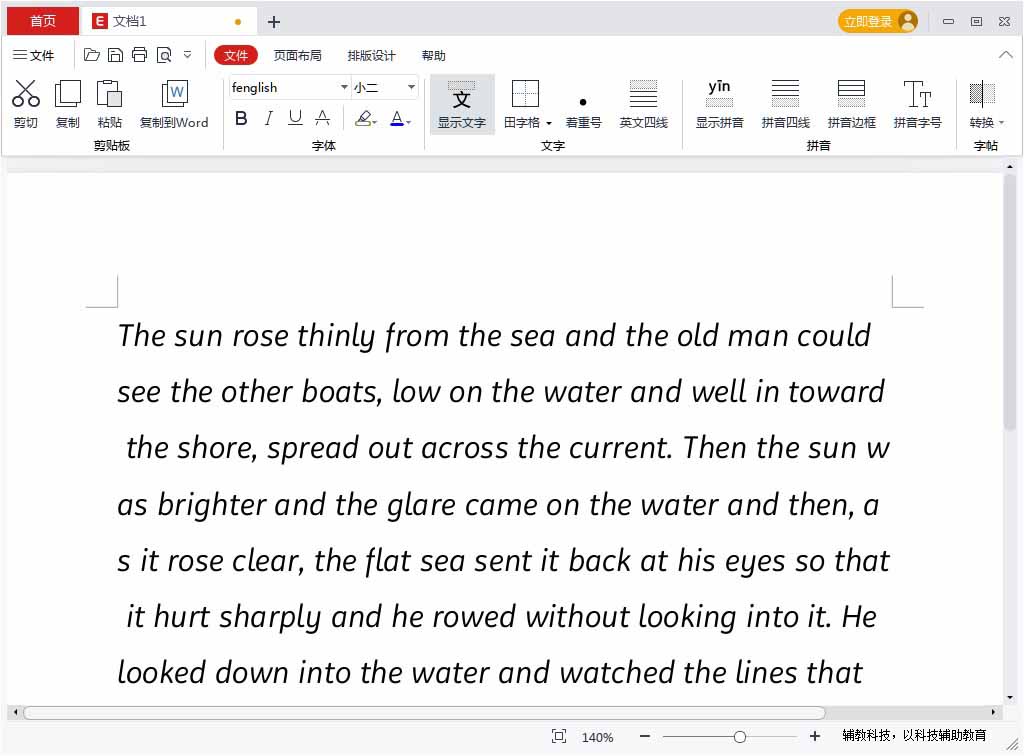Expand the 转换 dropdown arrow
1024x756 pixels.
click(x=1001, y=123)
